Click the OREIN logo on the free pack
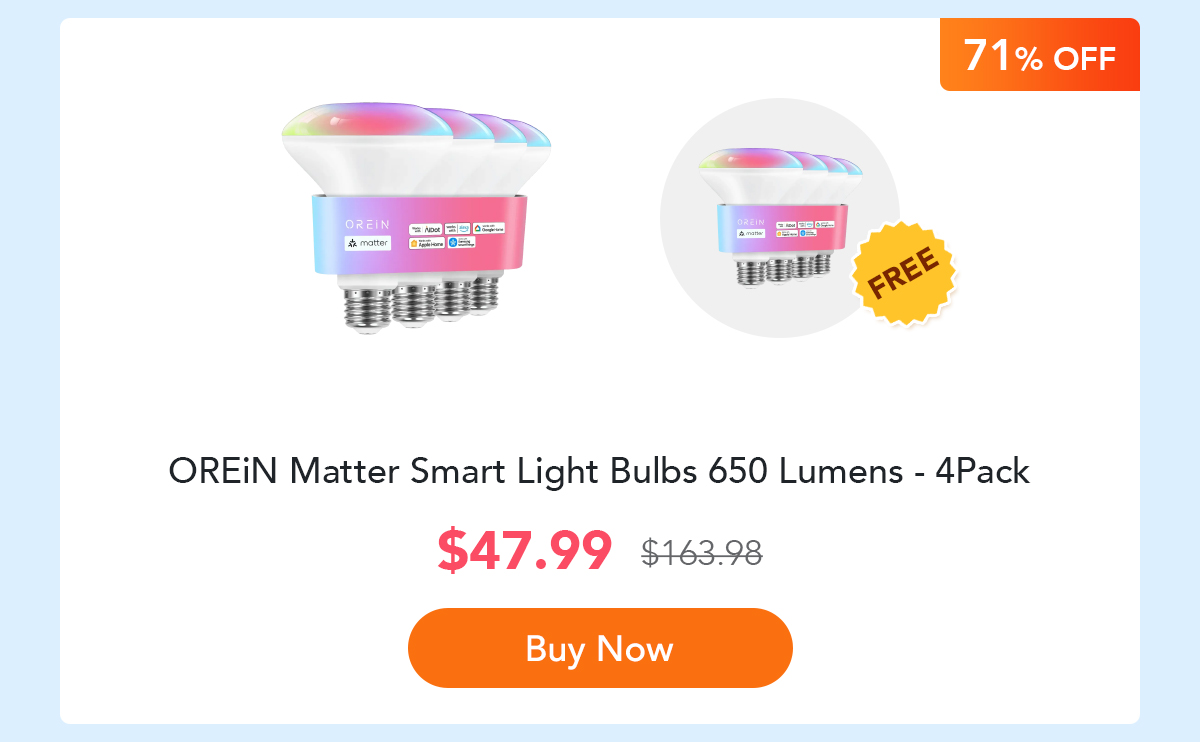This screenshot has height=742, width=1200. pyautogui.click(x=751, y=221)
